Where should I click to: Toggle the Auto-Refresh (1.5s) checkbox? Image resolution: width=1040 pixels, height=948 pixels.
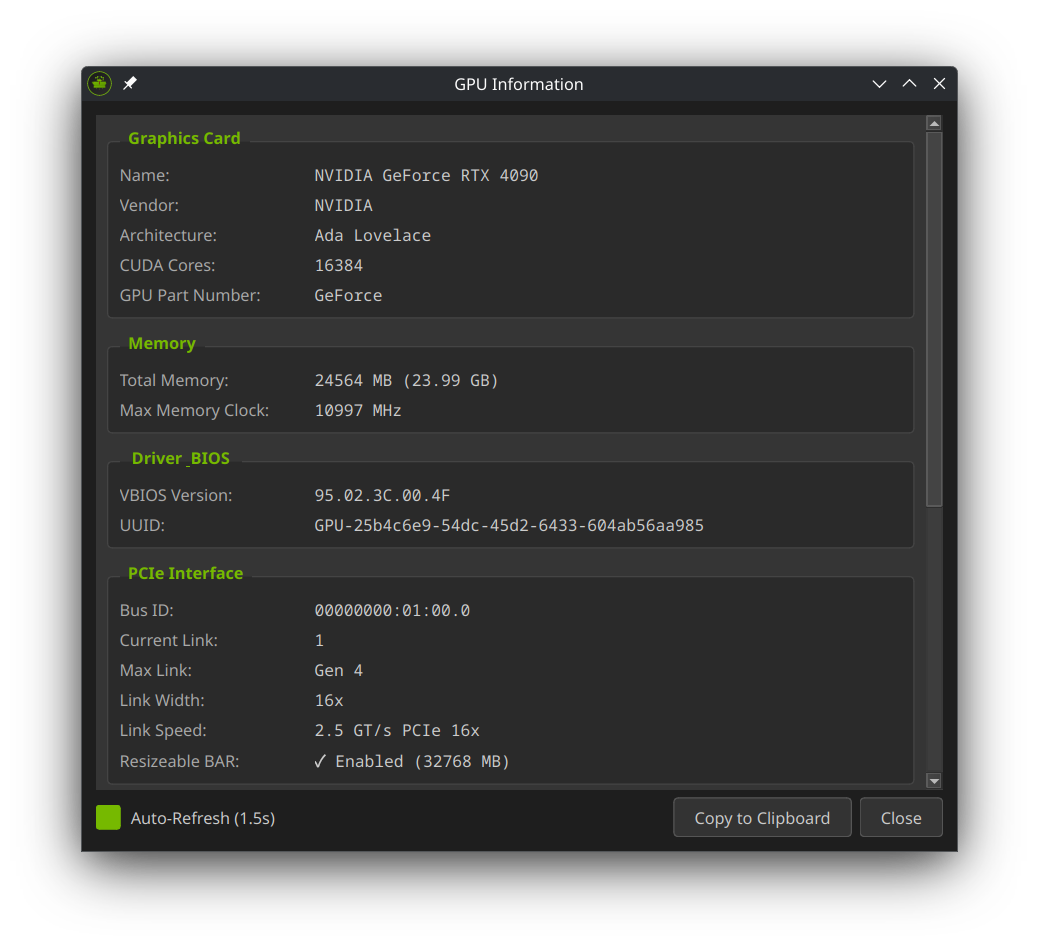coord(108,818)
